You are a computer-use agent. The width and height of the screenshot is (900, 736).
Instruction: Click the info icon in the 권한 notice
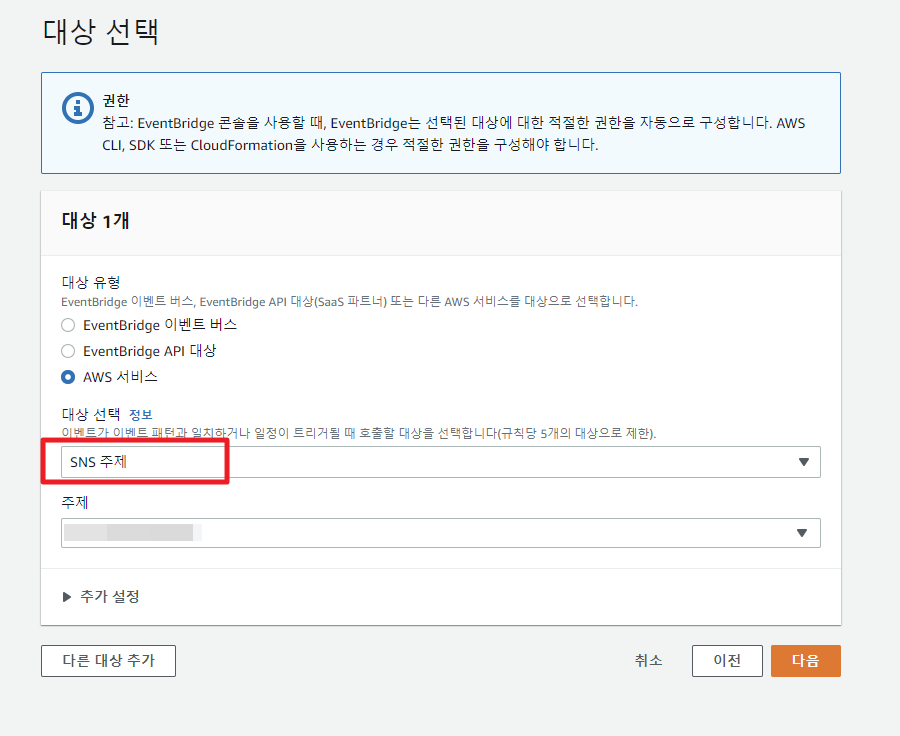point(77,109)
